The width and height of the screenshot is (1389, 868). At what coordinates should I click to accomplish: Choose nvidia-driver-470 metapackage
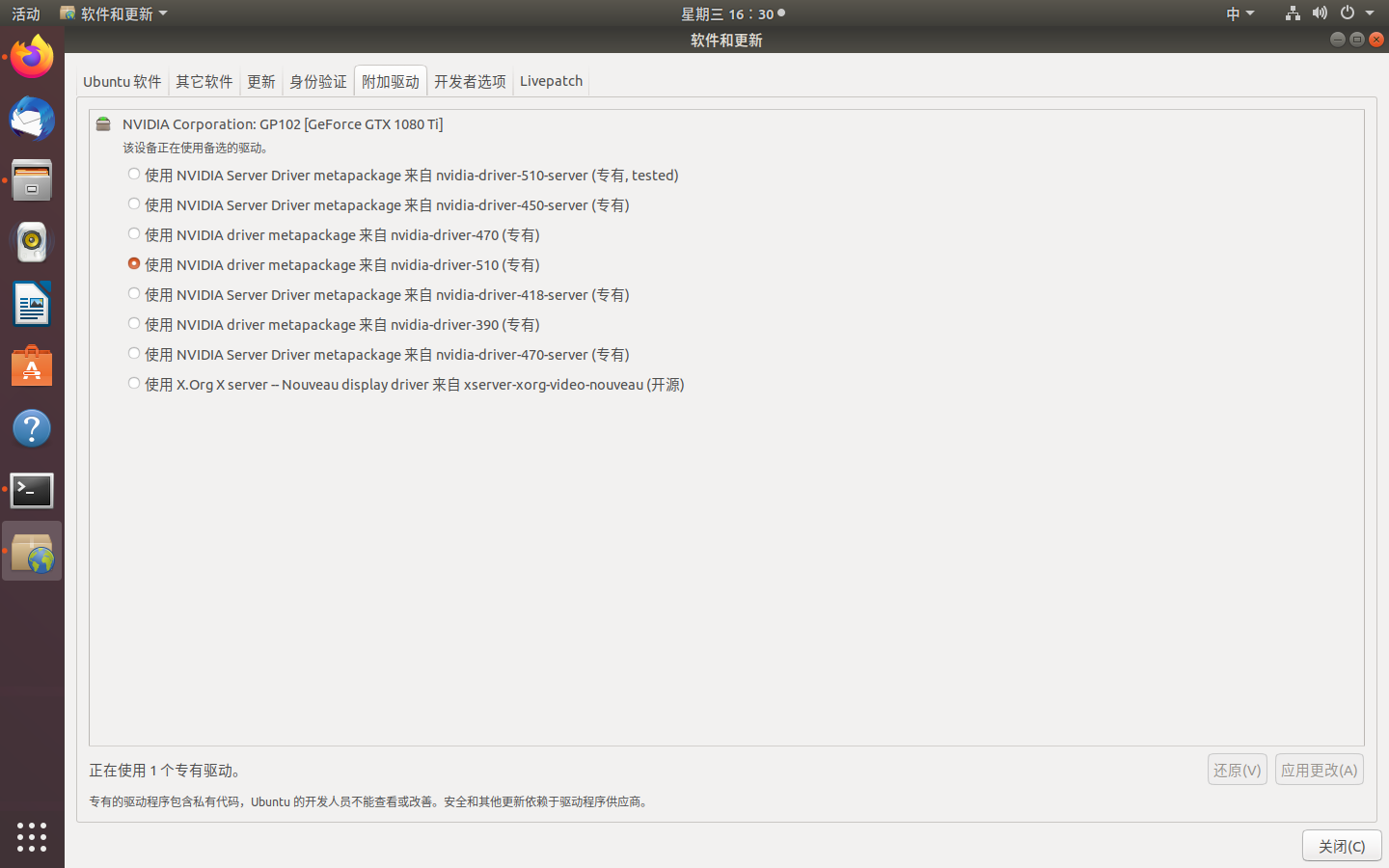tap(333, 234)
